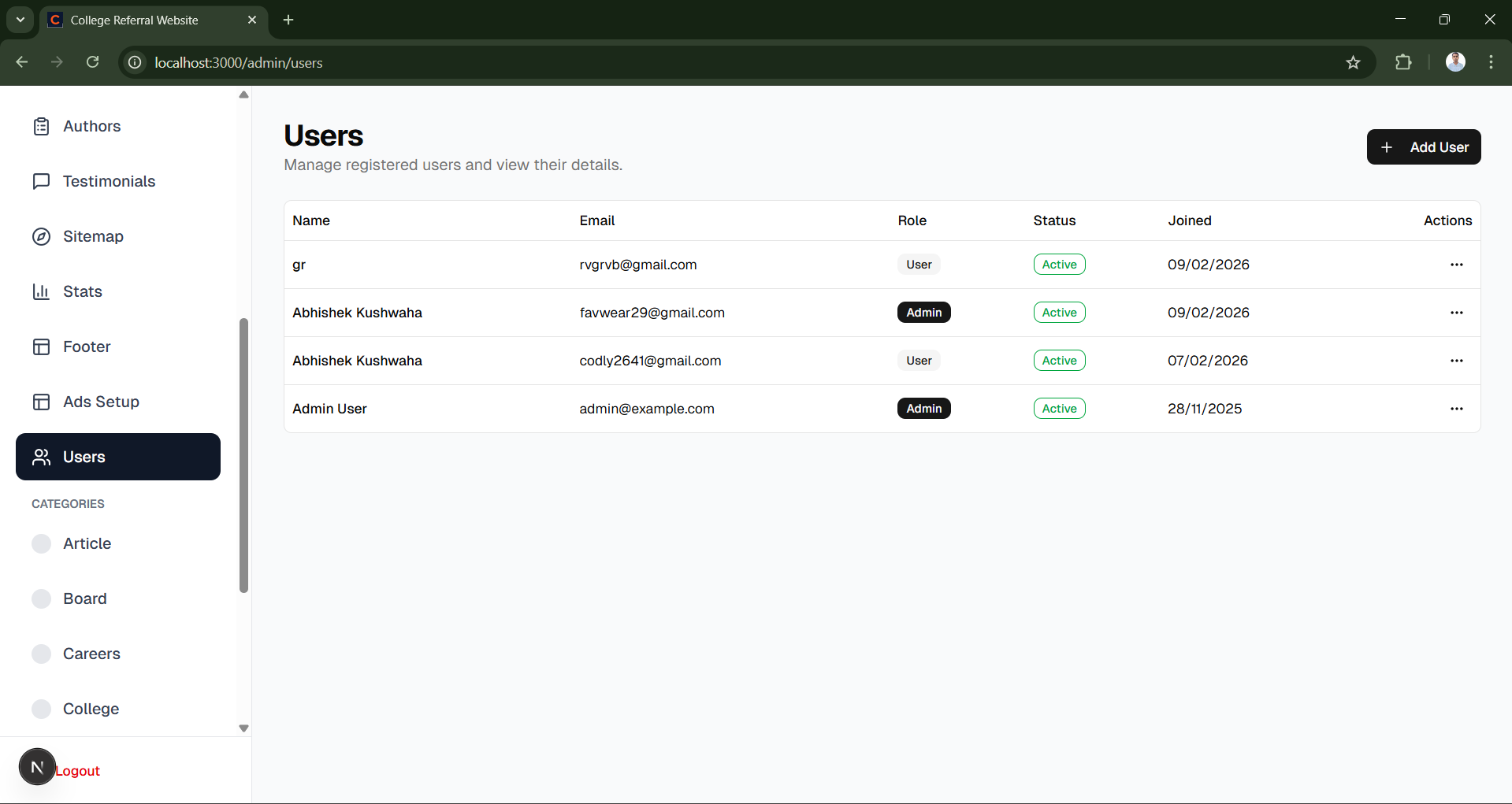Click the Testimonials speech bubble icon
1512x804 pixels.
(41, 181)
